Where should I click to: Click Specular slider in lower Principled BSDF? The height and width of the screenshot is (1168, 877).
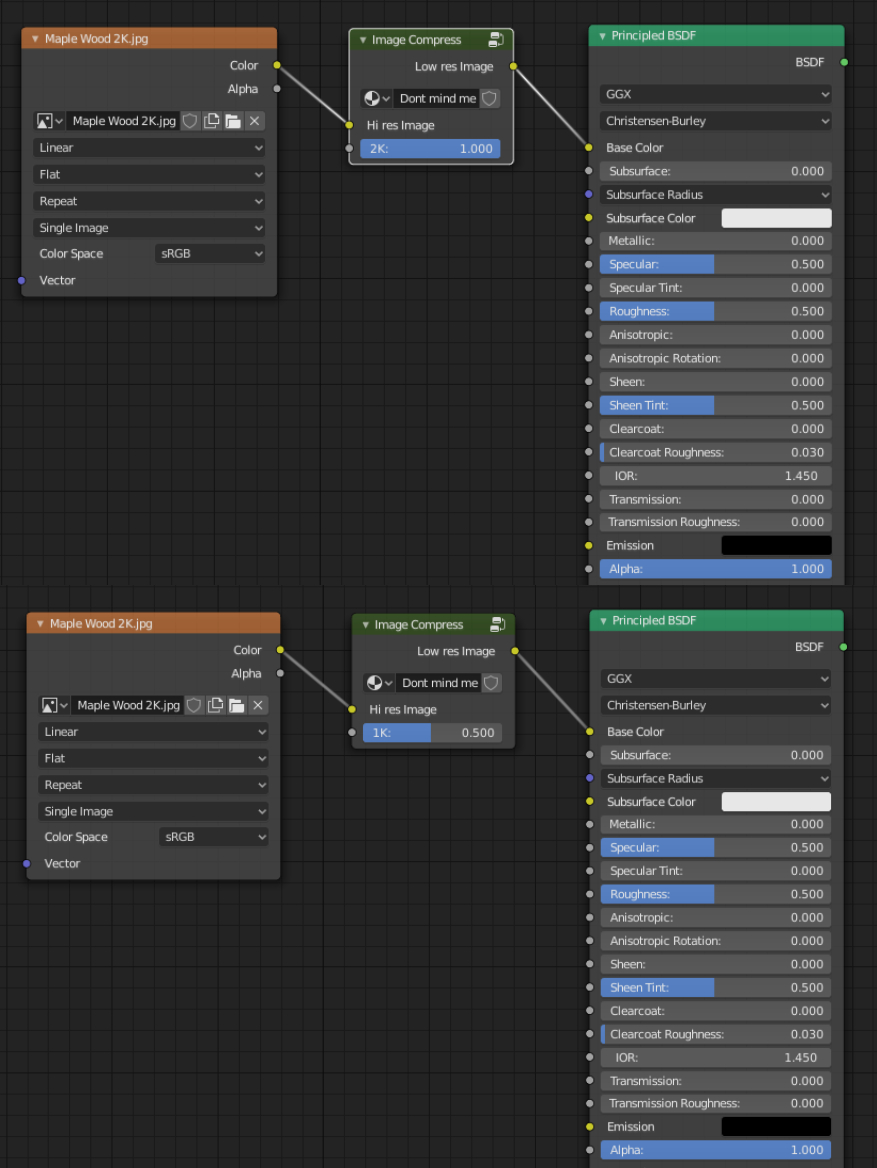[716, 847]
